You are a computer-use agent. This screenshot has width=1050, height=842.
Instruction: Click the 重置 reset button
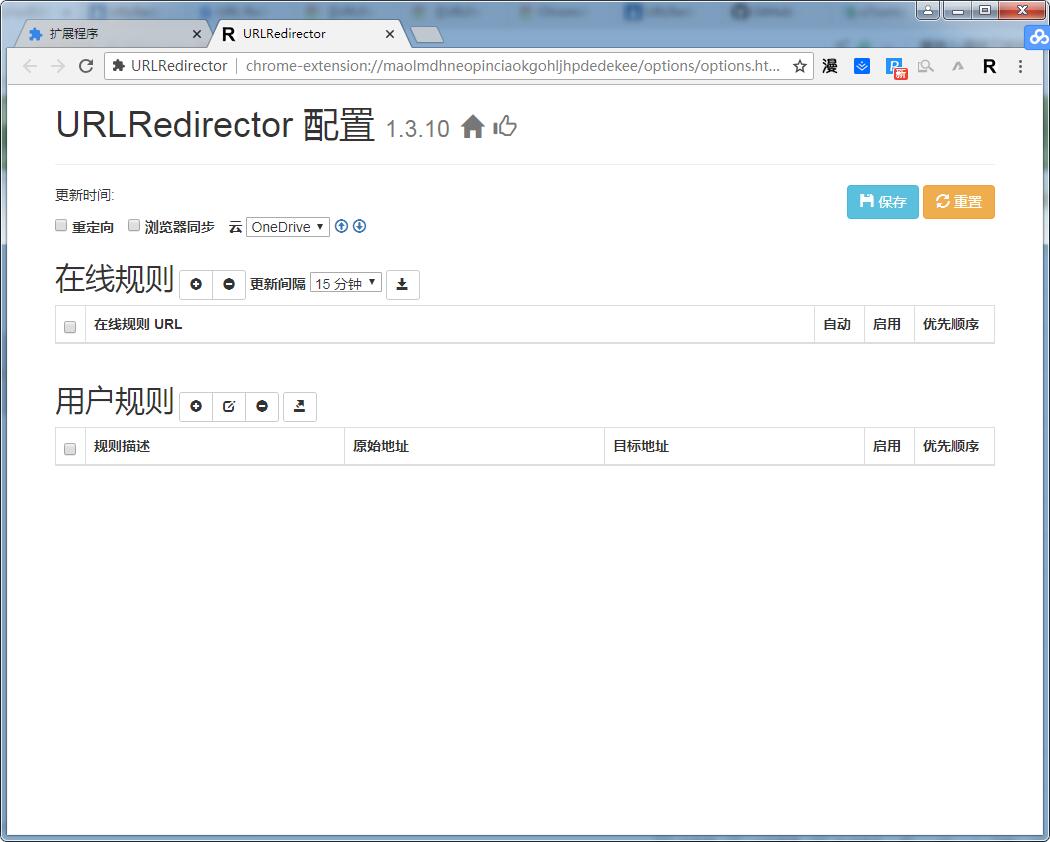(x=959, y=202)
